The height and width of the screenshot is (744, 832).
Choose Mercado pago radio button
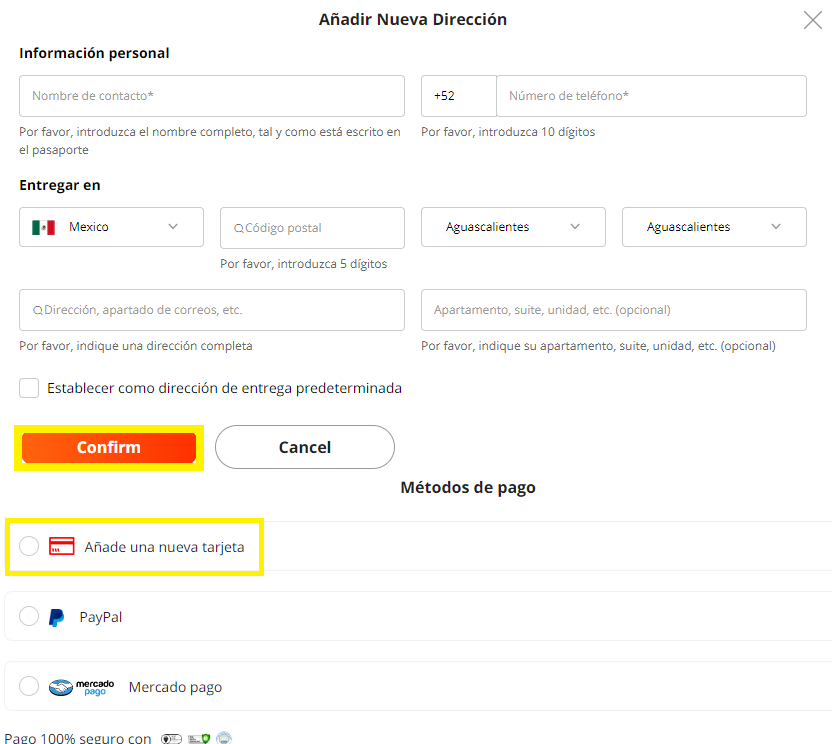(29, 686)
